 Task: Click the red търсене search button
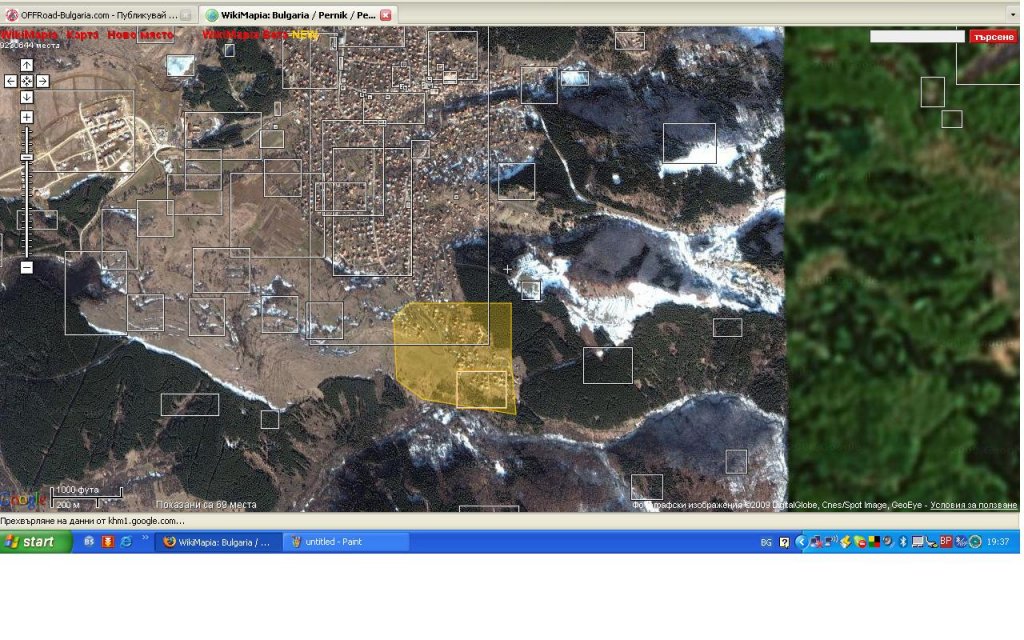tap(993, 37)
